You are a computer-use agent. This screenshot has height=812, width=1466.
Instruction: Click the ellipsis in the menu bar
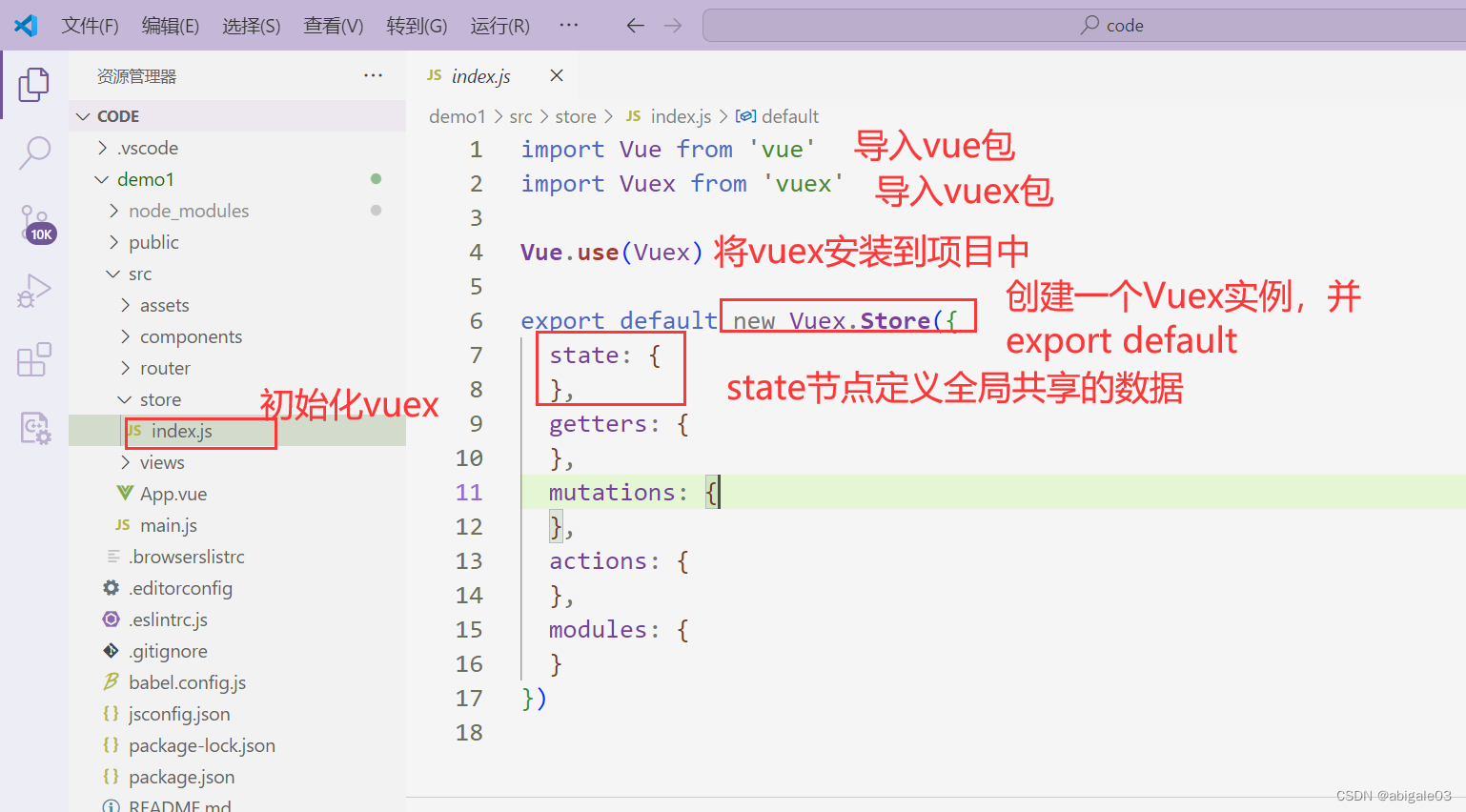pyautogui.click(x=569, y=26)
